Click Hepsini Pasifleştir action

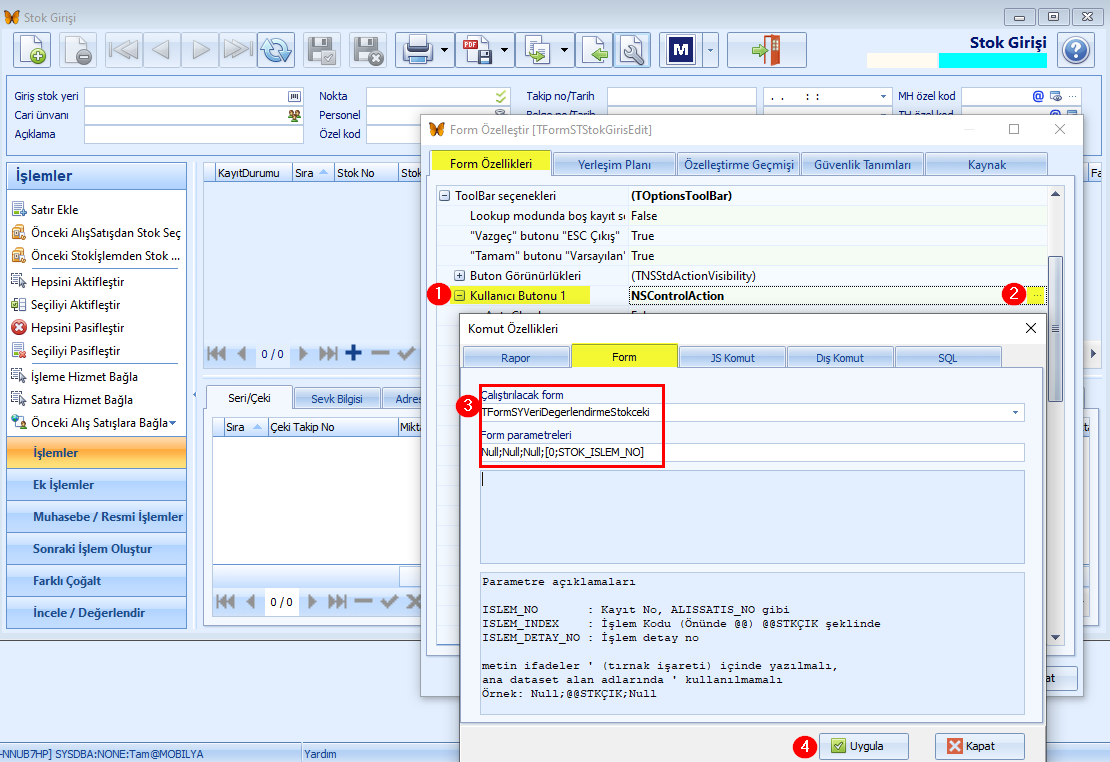(x=77, y=327)
